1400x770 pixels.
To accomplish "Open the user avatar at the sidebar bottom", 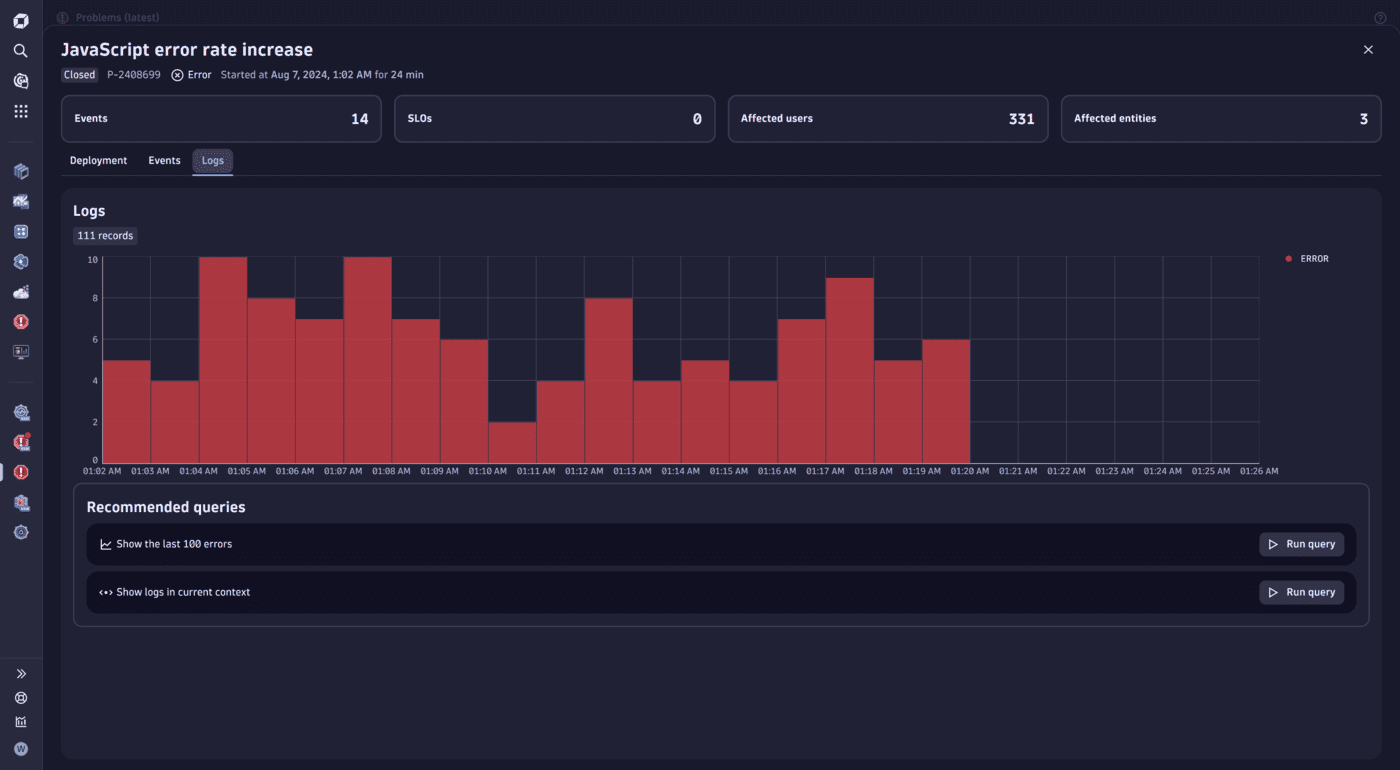I will 20,748.
